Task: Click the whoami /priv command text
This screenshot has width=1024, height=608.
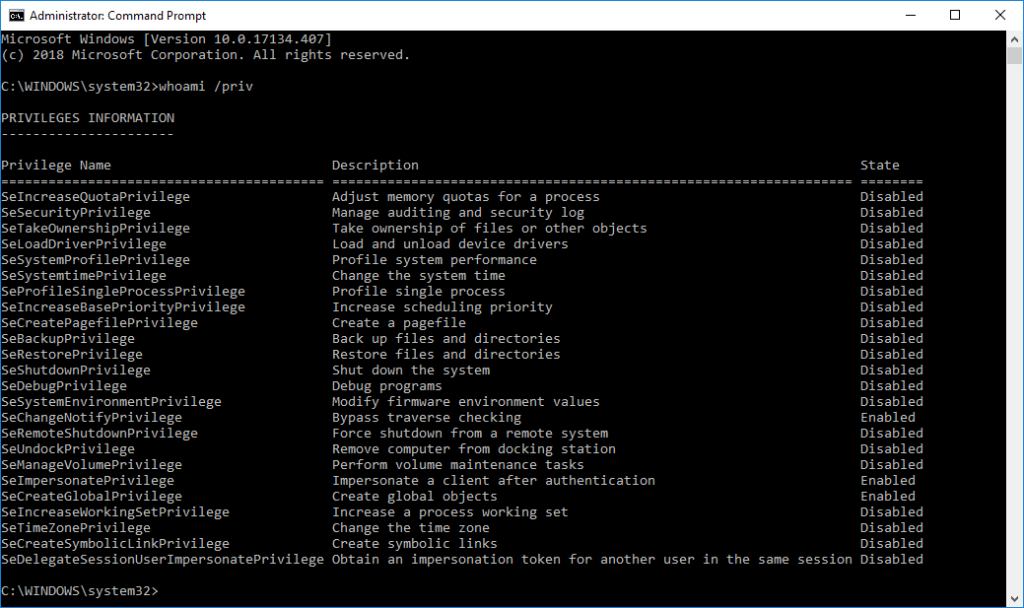Action: (206, 86)
